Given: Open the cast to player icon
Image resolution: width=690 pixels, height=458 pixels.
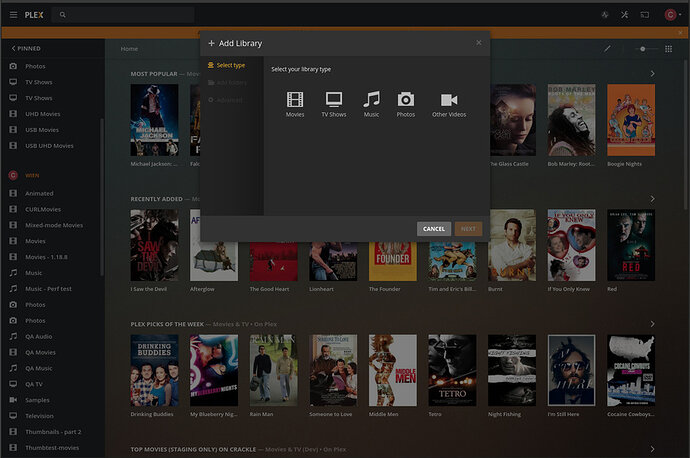Looking at the screenshot, I should (x=645, y=15).
